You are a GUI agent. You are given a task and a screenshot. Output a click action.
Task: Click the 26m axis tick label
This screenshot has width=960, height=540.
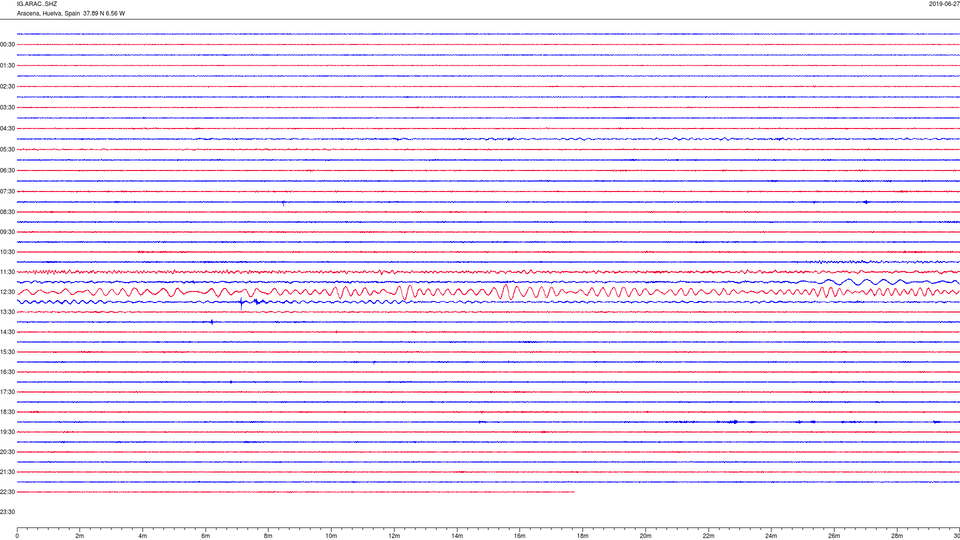point(834,536)
